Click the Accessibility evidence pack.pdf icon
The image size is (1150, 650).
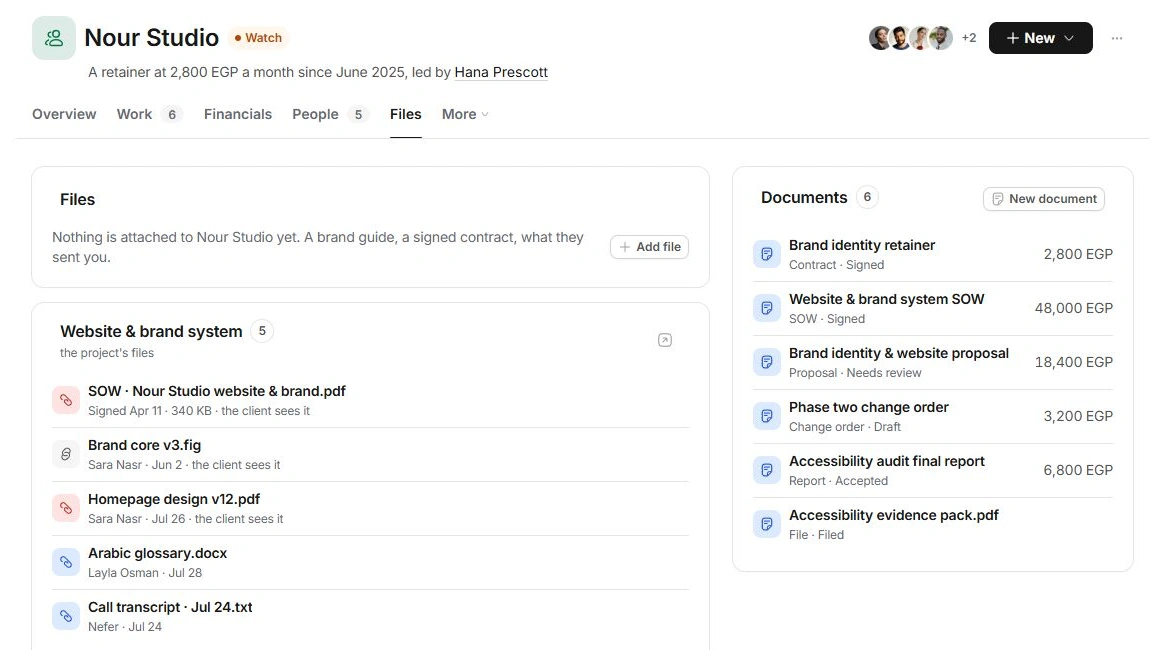pyautogui.click(x=766, y=524)
